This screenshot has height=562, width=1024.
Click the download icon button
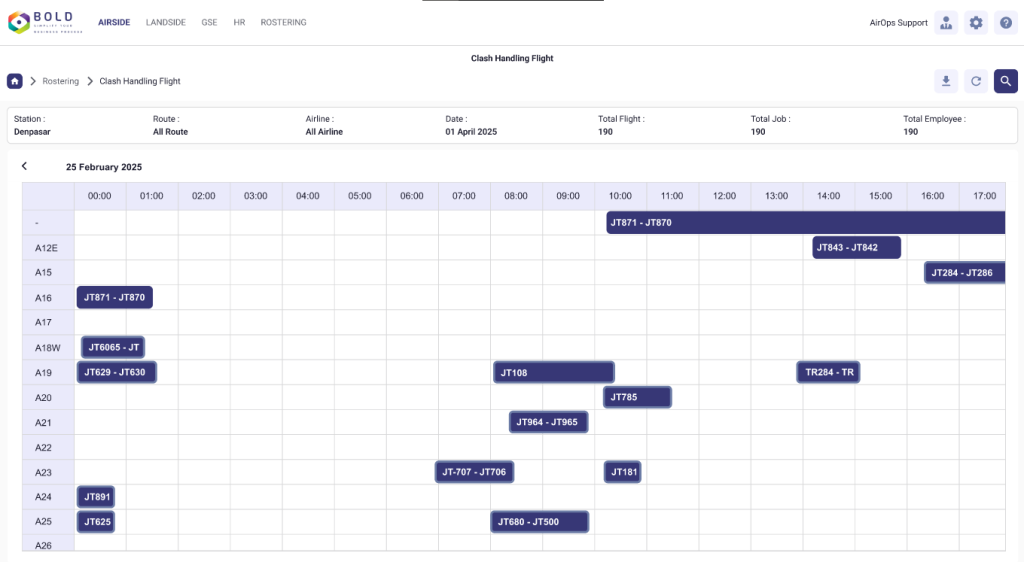pos(945,81)
